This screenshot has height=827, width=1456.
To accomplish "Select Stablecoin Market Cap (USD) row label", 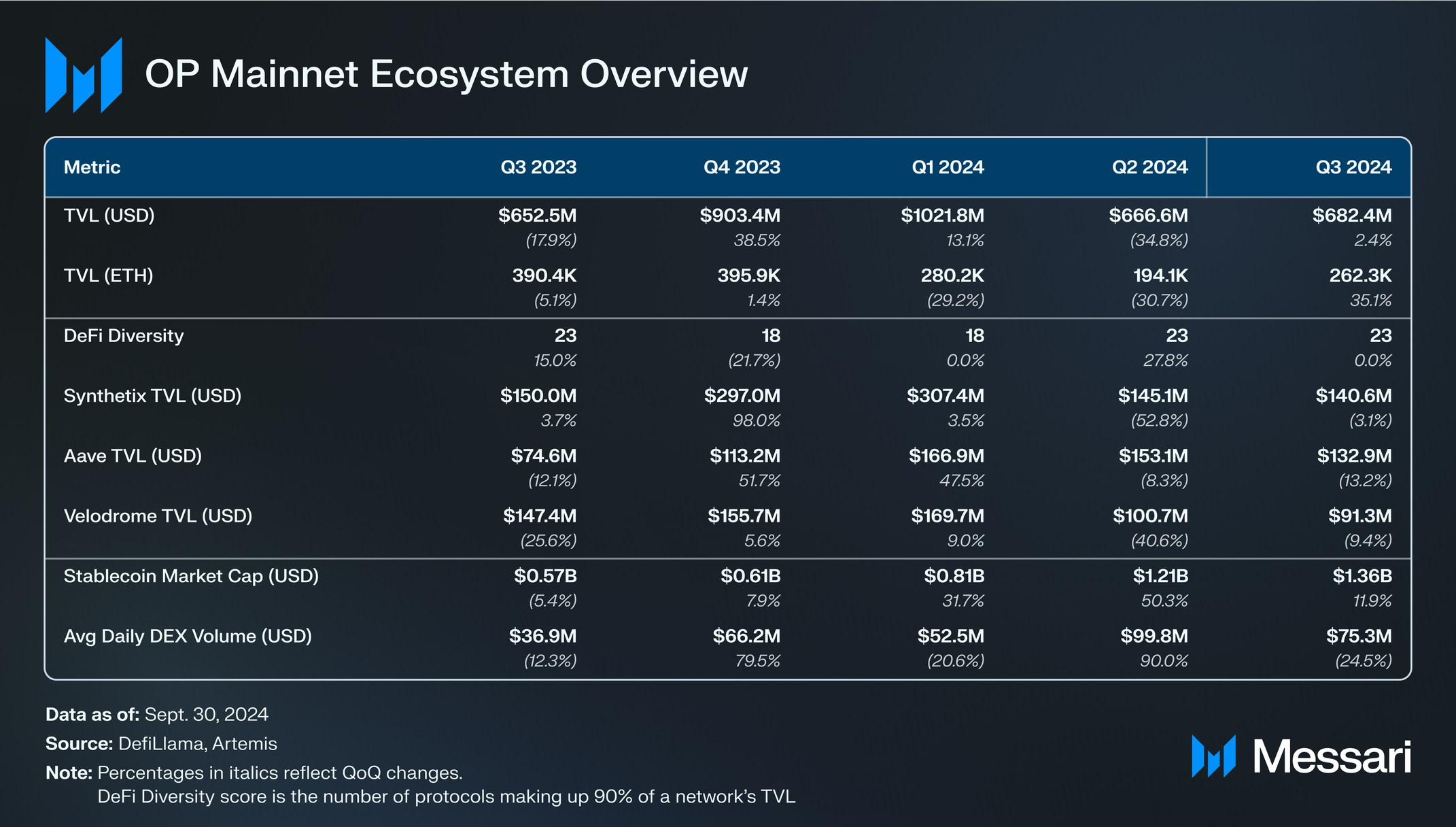I will point(191,576).
